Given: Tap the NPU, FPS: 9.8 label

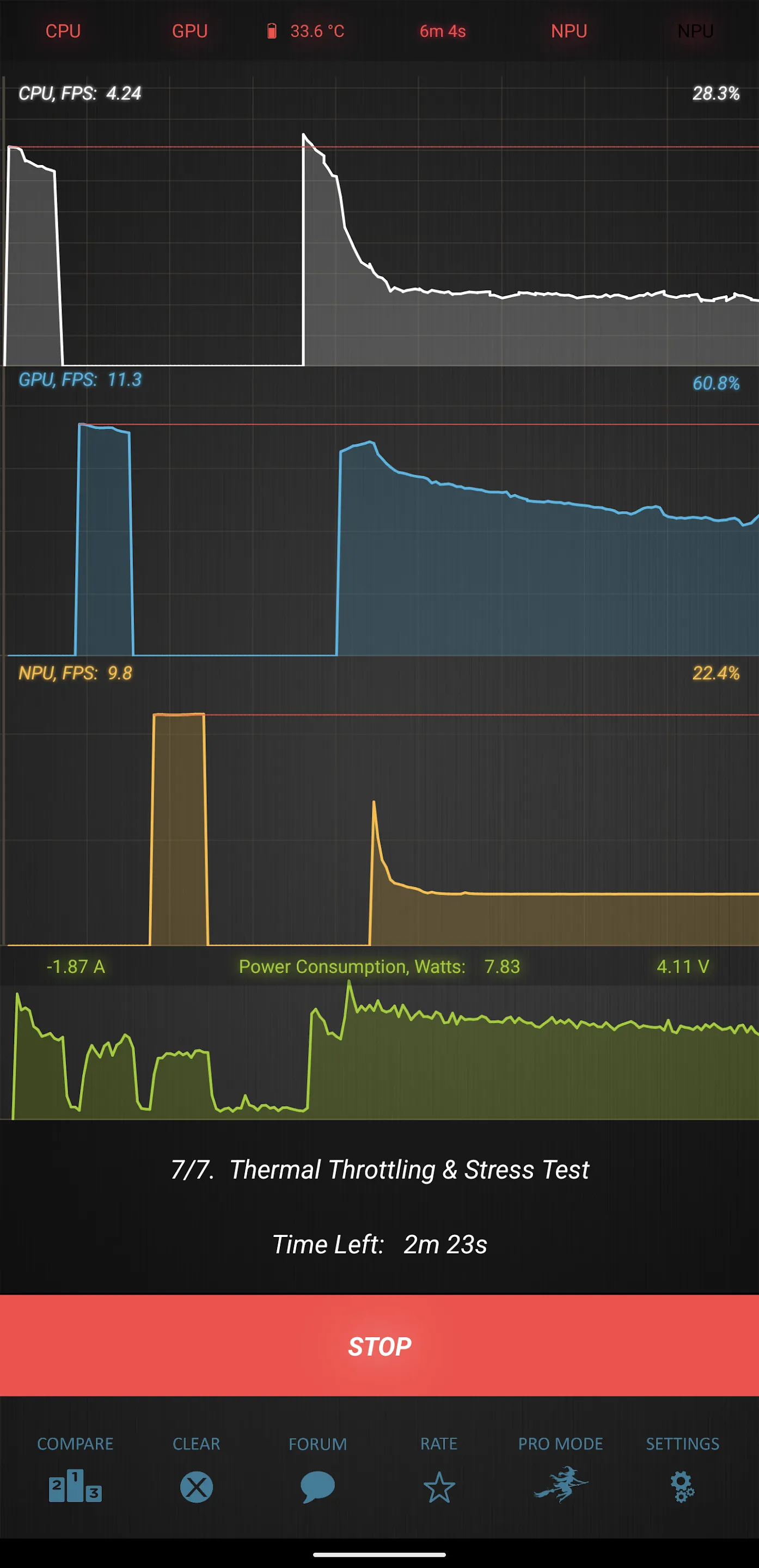Looking at the screenshot, I should 75,672.
